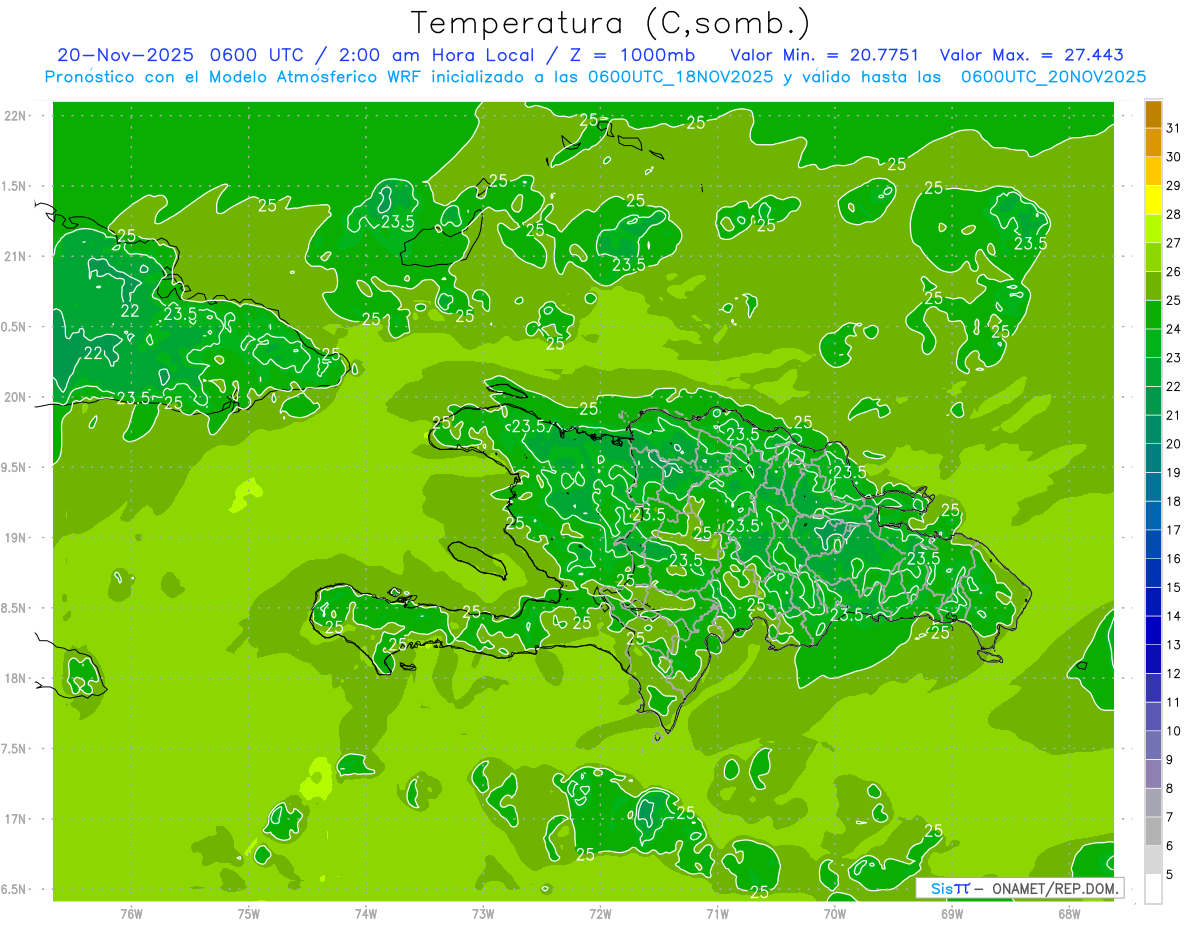Click the "9.5N" latitude axis label
The height and width of the screenshot is (927, 1200).
15,467
